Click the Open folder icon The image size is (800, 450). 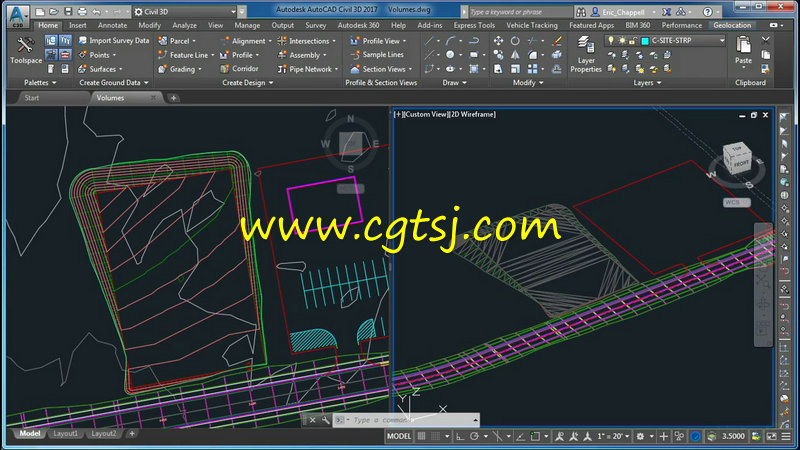[x=54, y=11]
